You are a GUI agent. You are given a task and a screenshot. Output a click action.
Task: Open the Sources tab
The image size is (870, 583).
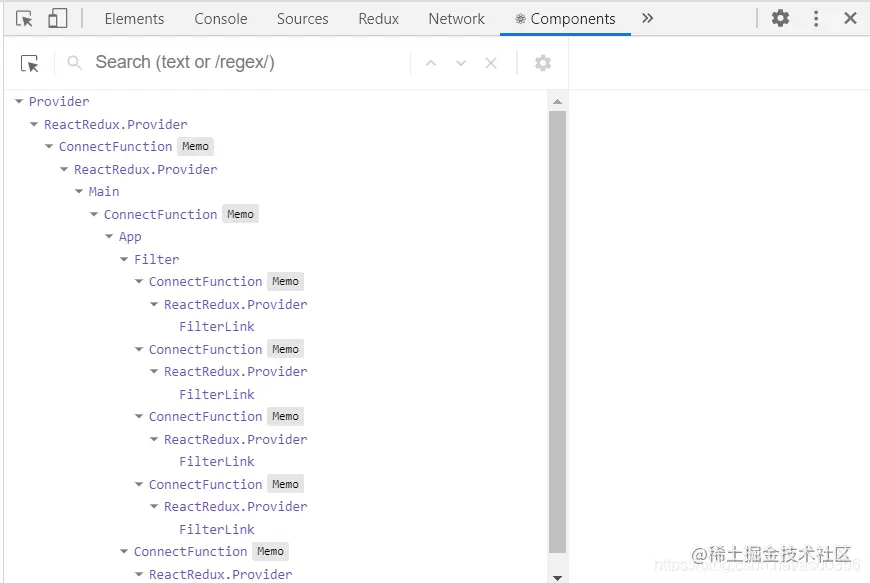[x=302, y=19]
